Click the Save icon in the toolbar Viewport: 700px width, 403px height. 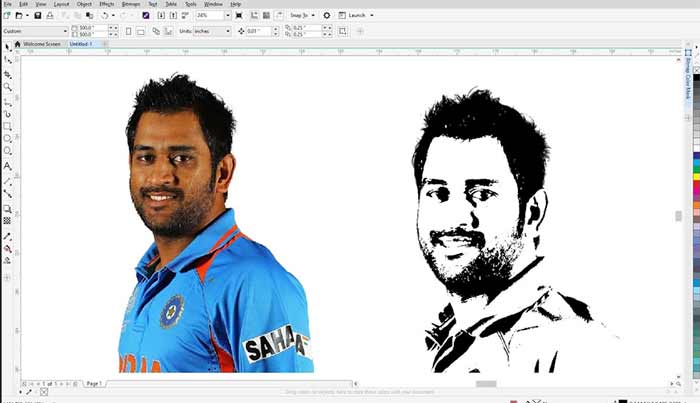coord(37,16)
